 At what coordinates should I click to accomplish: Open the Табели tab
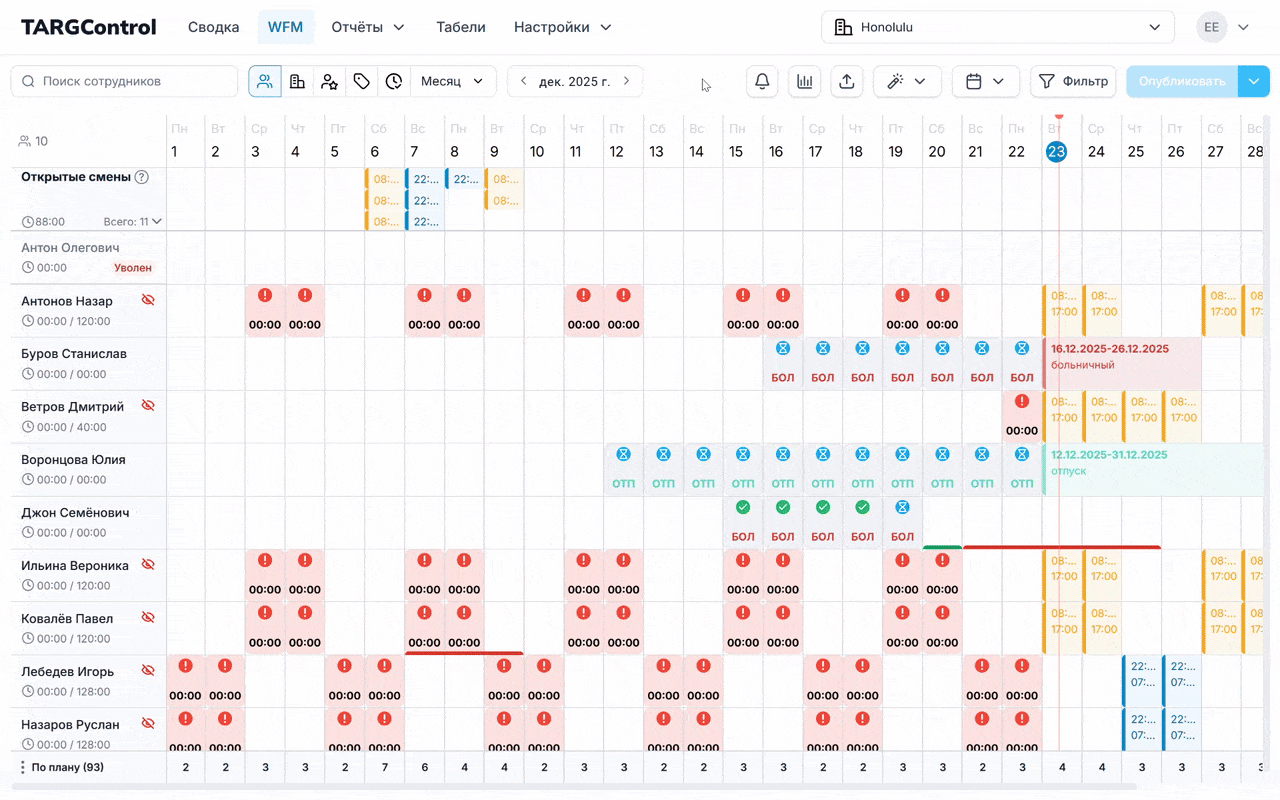460,27
